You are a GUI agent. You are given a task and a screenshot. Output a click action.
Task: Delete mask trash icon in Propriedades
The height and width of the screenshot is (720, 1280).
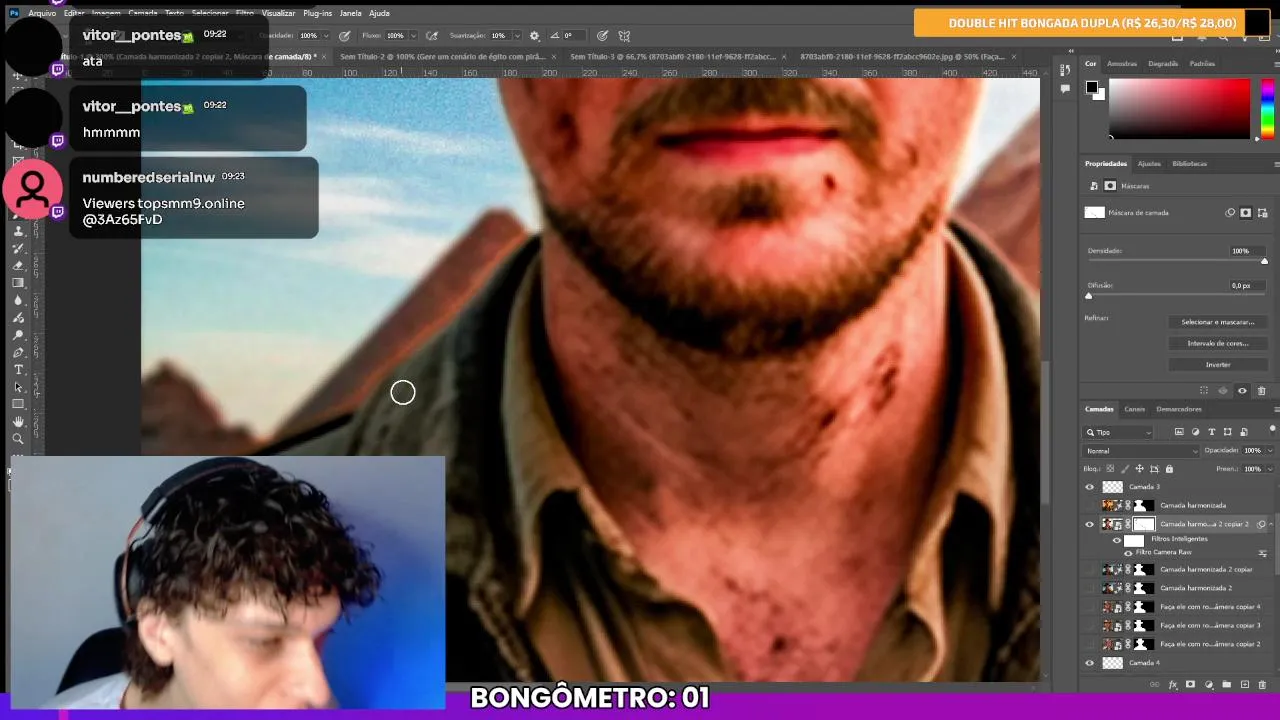(1261, 391)
